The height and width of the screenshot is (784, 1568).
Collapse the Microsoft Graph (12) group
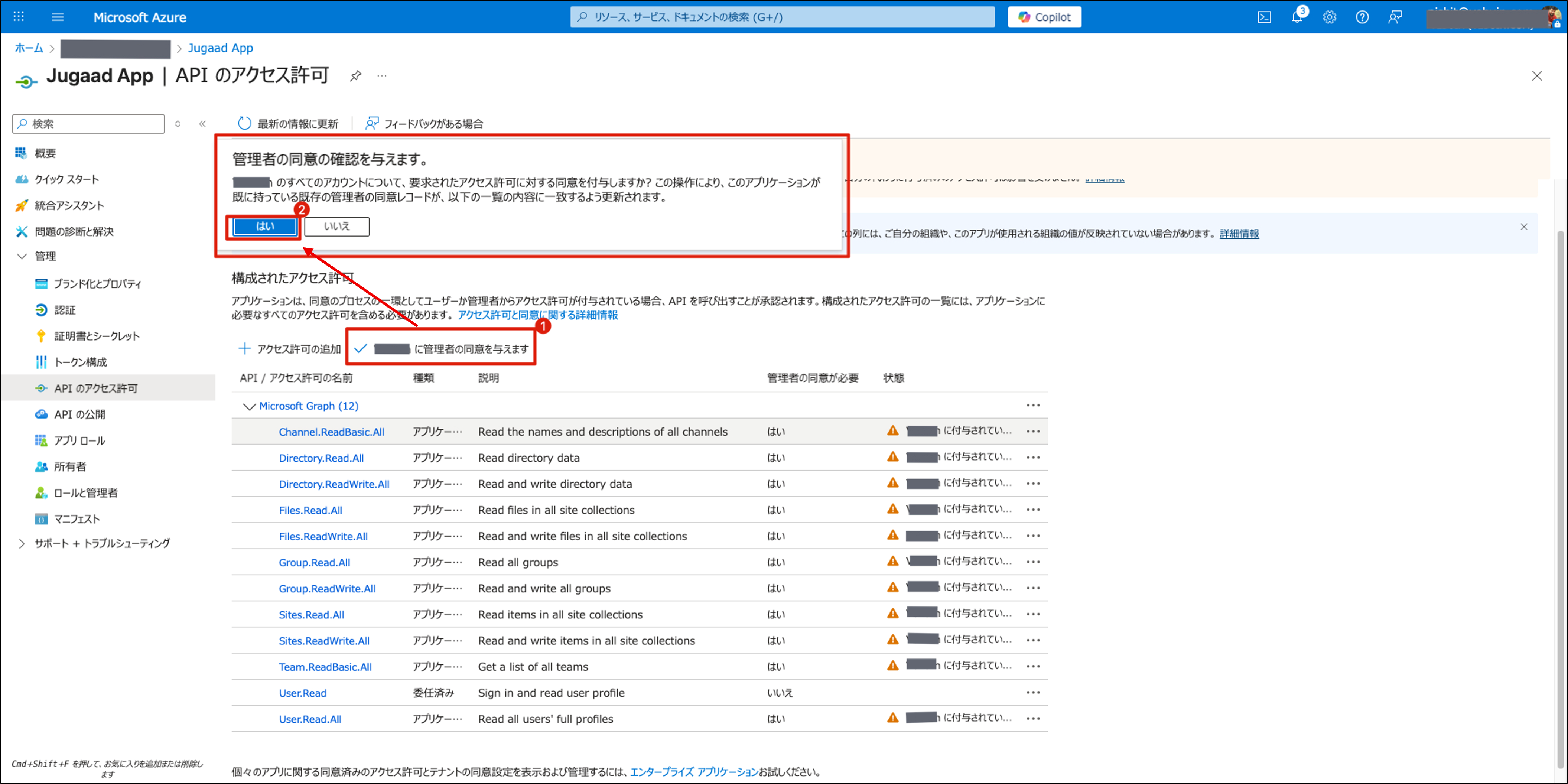(x=249, y=406)
